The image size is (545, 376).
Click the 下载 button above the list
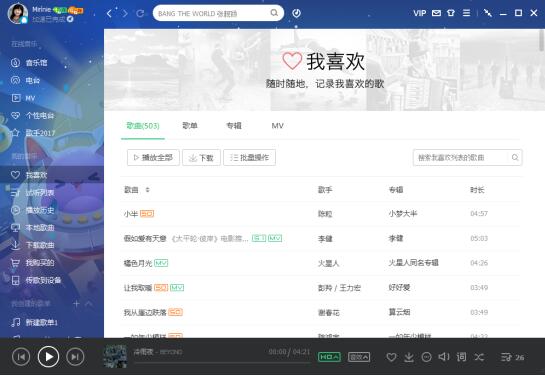[201, 158]
